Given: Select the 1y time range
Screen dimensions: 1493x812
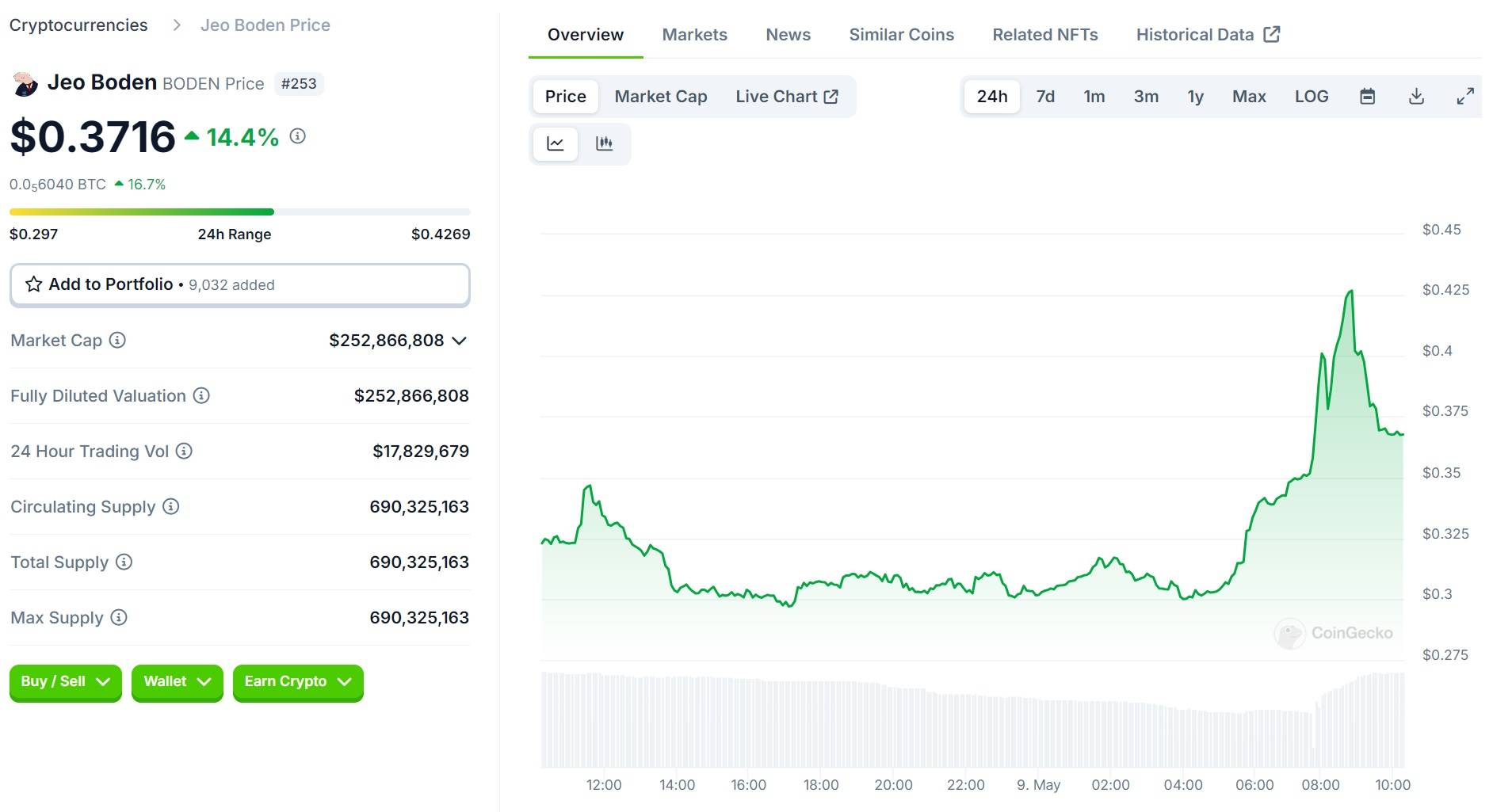Looking at the screenshot, I should point(1196,97).
